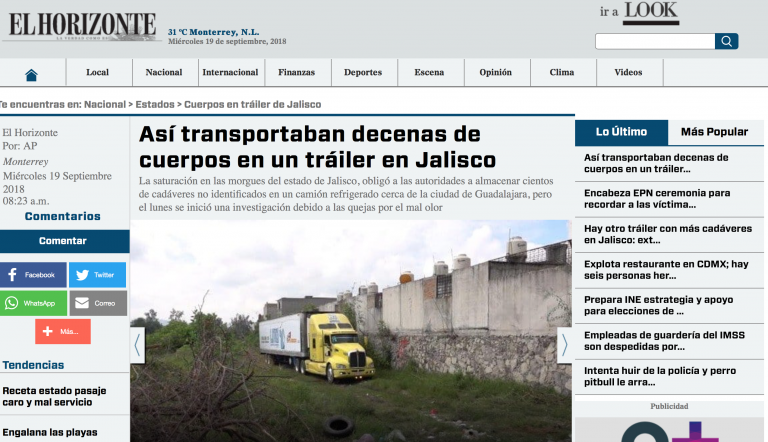The height and width of the screenshot is (442, 768).
Task: Click '31 °C Monterrey, N.L.' weather text
Action: pos(214,32)
